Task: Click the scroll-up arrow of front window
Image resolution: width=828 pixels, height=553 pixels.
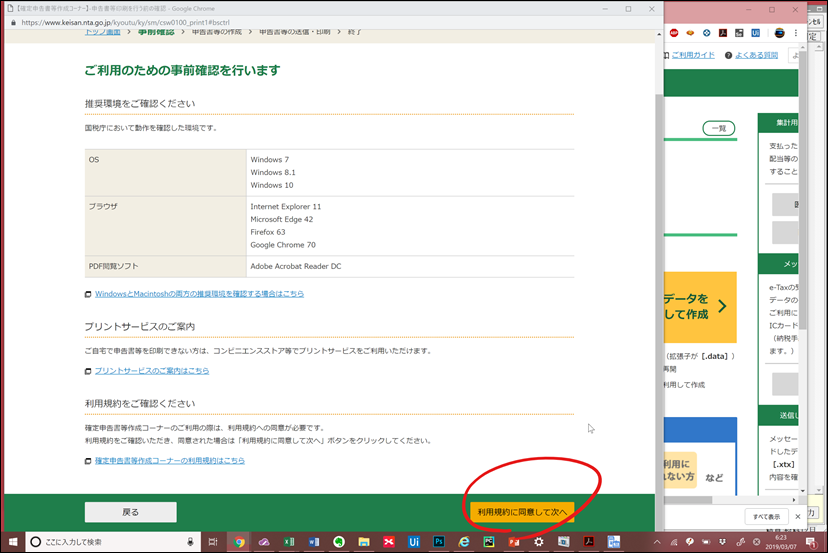Action: (x=658, y=34)
